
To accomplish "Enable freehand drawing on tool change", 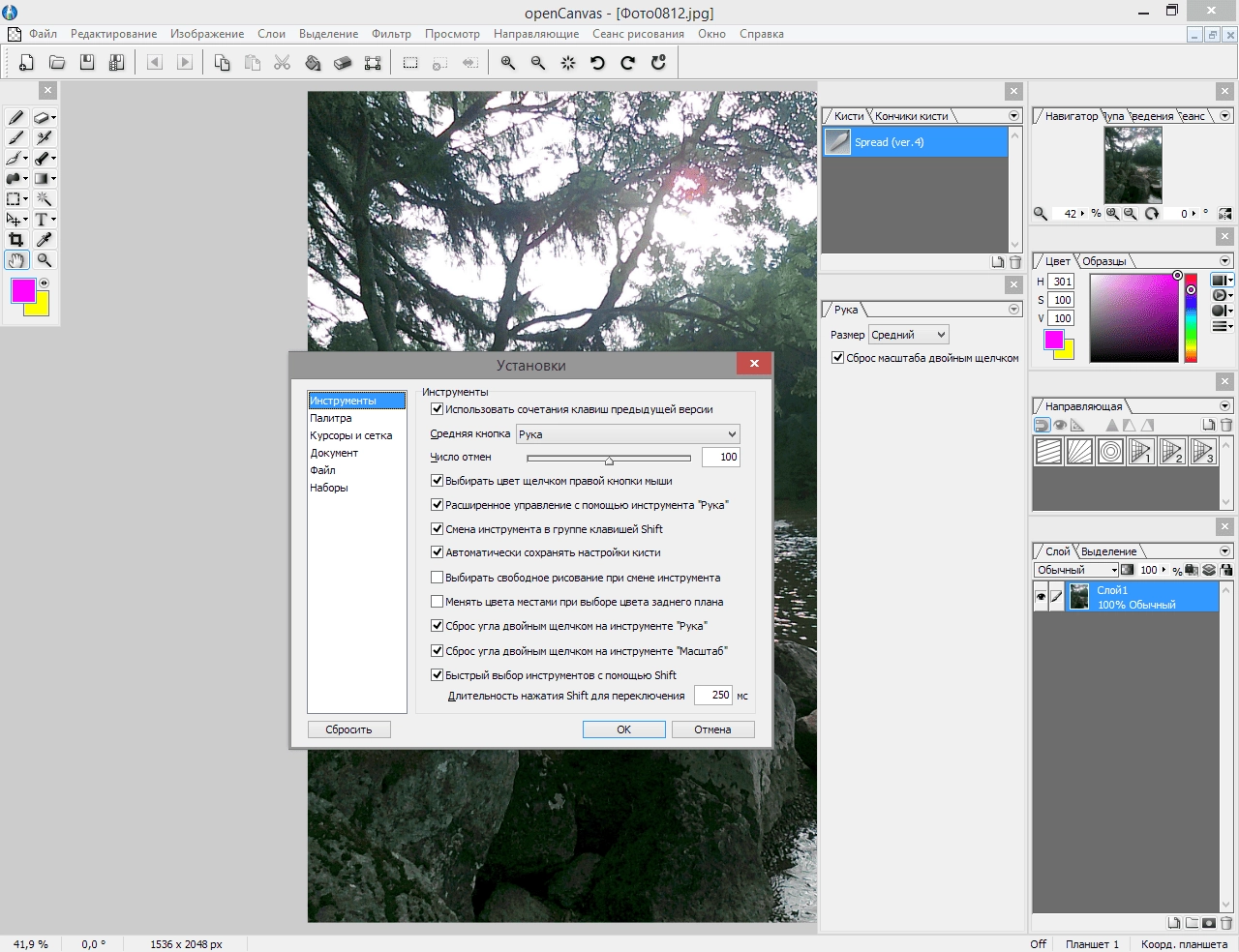I will click(437, 578).
